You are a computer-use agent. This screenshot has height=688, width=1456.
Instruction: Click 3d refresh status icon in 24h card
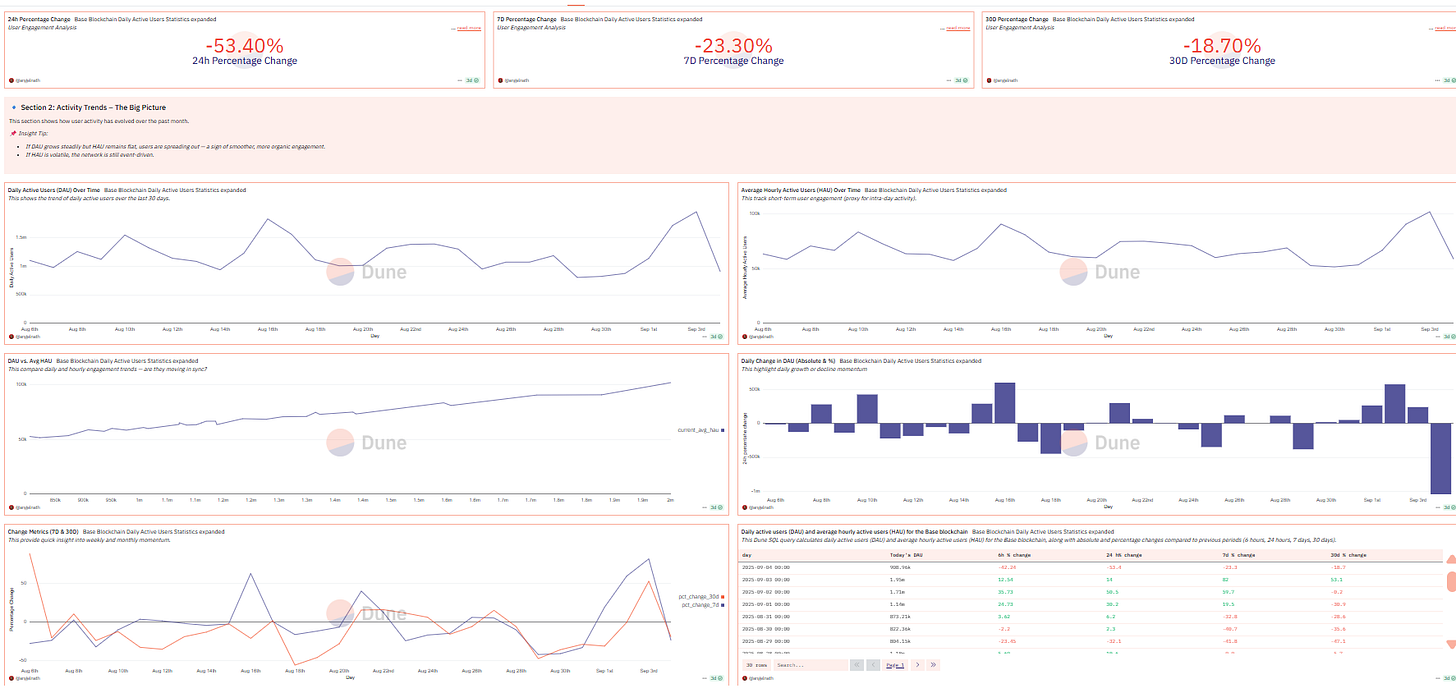click(476, 79)
